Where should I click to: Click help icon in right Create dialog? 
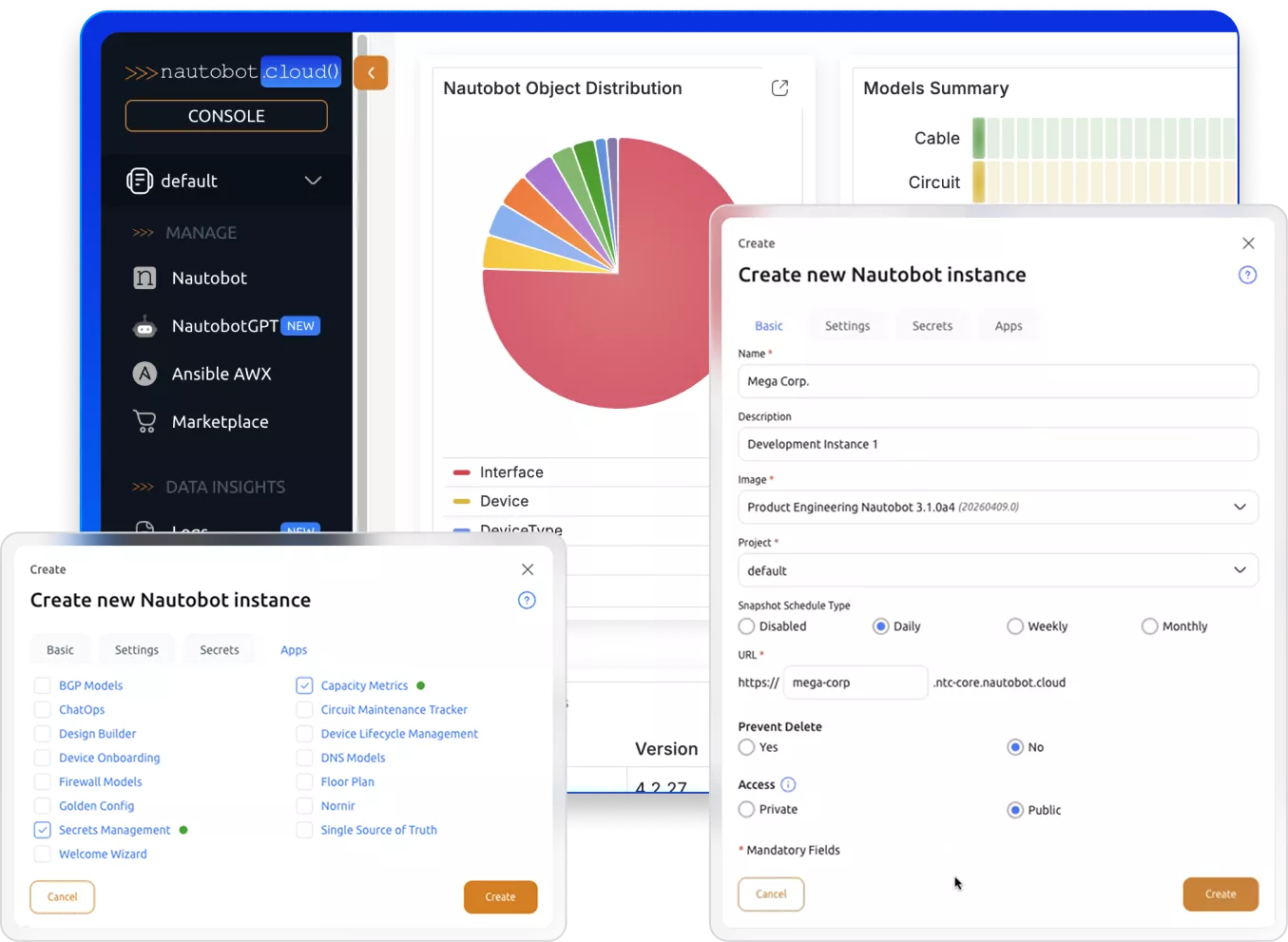[x=1247, y=276]
